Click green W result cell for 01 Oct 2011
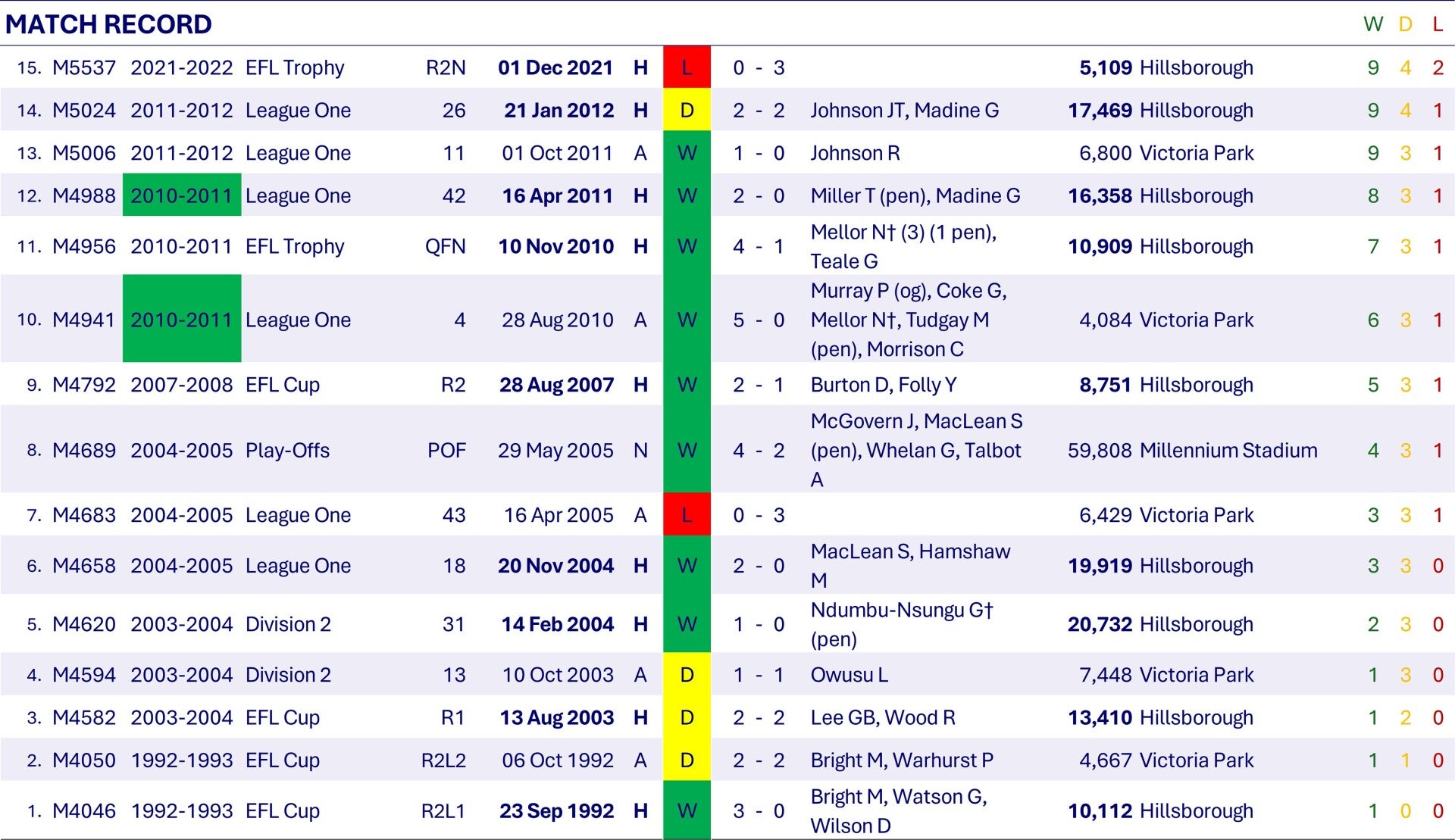Image resolution: width=1455 pixels, height=840 pixels. pyautogui.click(x=687, y=153)
